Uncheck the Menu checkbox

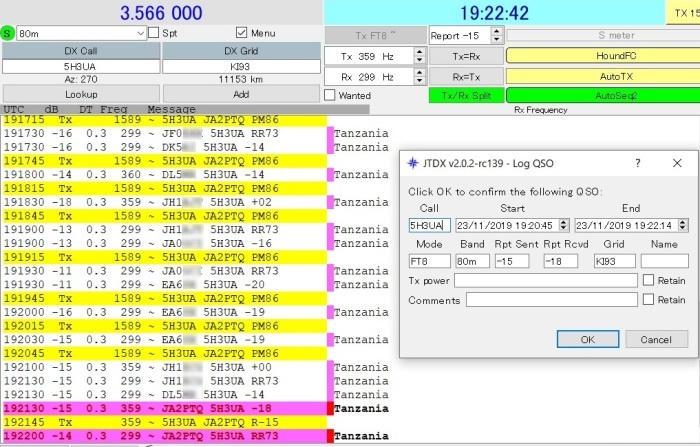click(x=242, y=33)
